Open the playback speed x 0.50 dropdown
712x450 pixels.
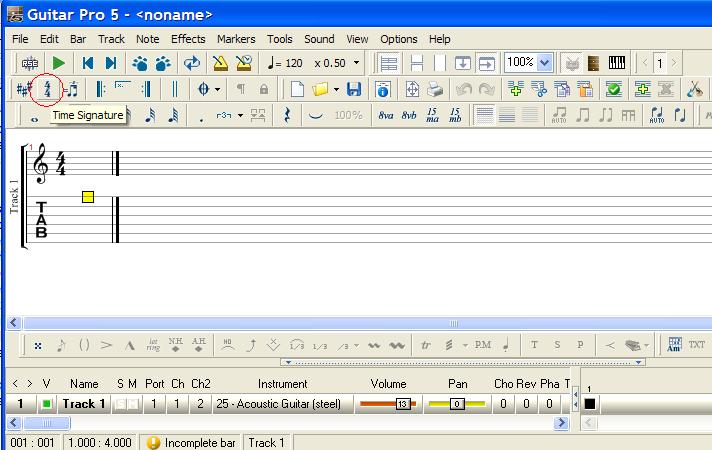coord(356,63)
